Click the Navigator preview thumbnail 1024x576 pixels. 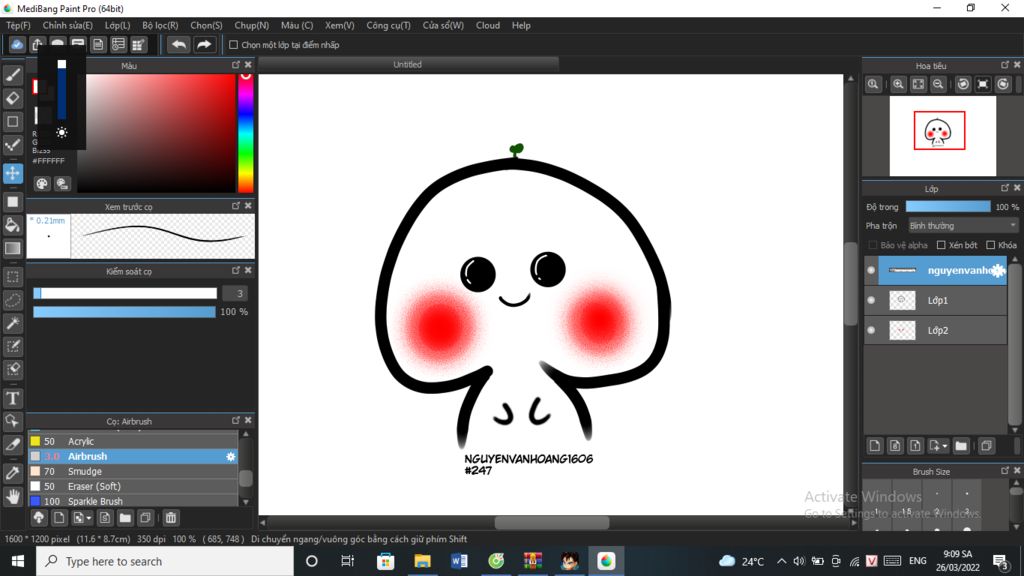[942, 136]
